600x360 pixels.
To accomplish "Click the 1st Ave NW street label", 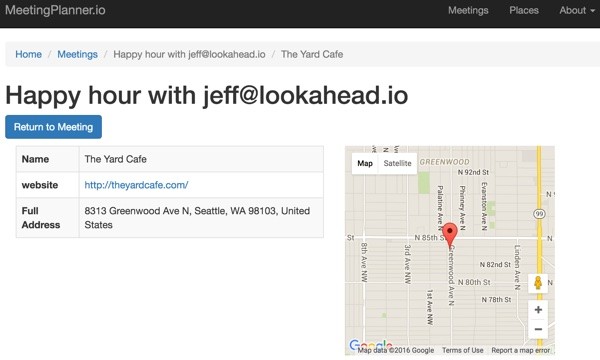I will click(x=430, y=307).
